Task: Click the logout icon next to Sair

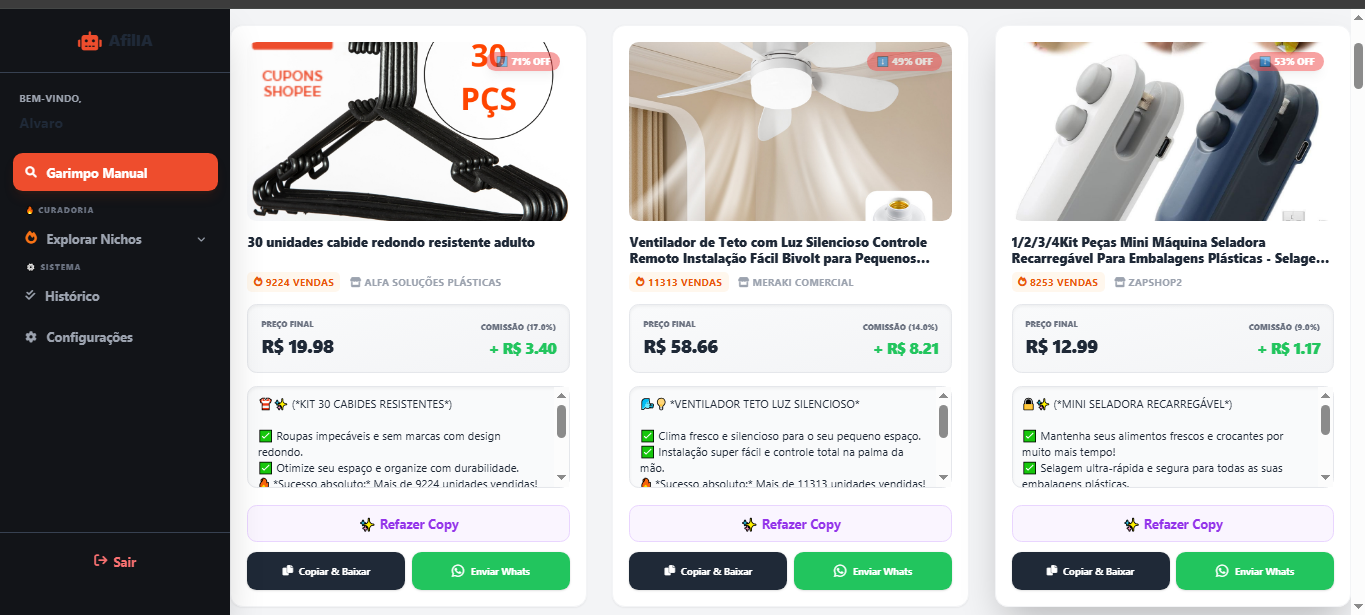Action: coord(100,561)
